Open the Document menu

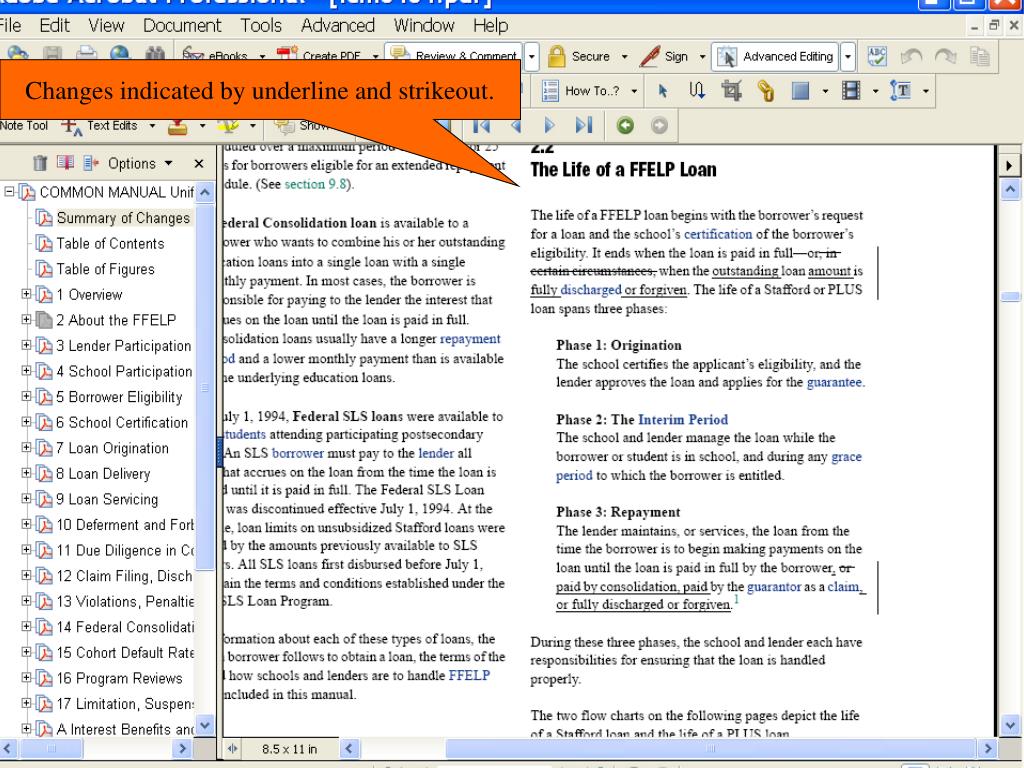click(x=182, y=25)
